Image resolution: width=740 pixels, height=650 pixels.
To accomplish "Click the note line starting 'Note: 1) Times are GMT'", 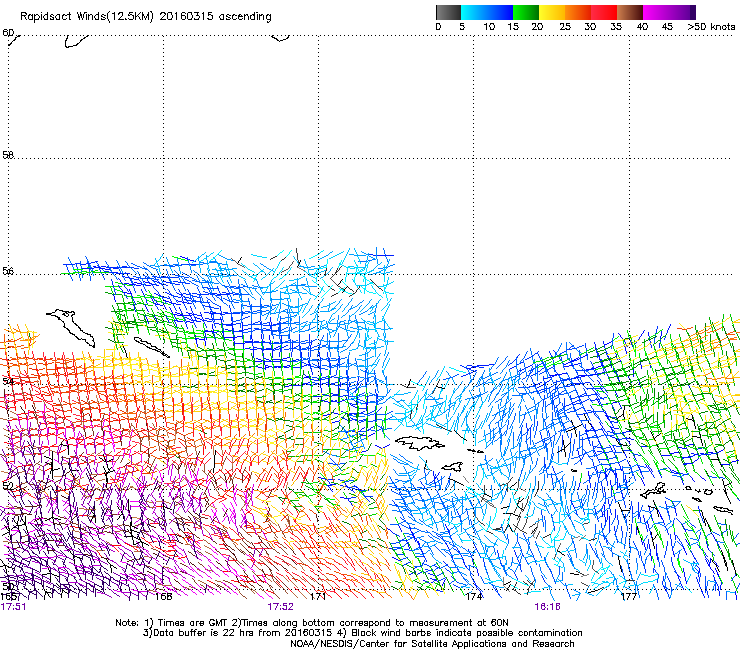I will click(x=312, y=623).
